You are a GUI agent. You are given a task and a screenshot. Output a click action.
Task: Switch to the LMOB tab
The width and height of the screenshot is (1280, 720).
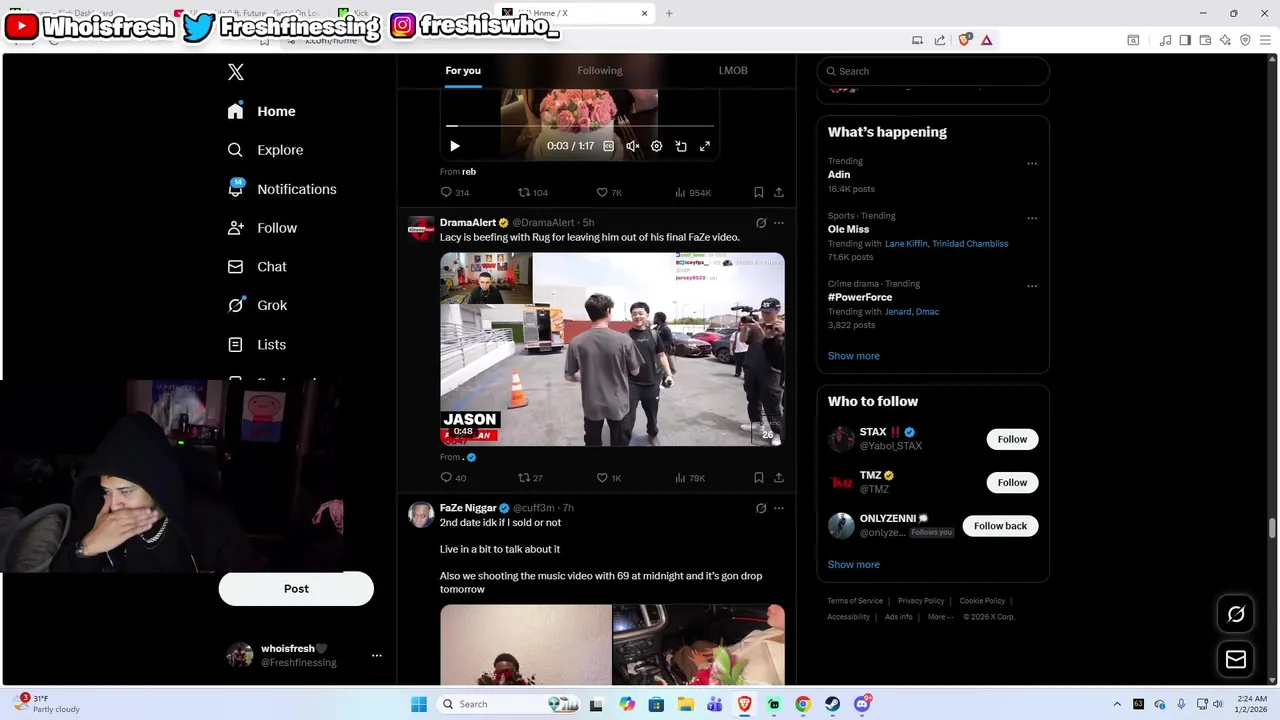(733, 70)
